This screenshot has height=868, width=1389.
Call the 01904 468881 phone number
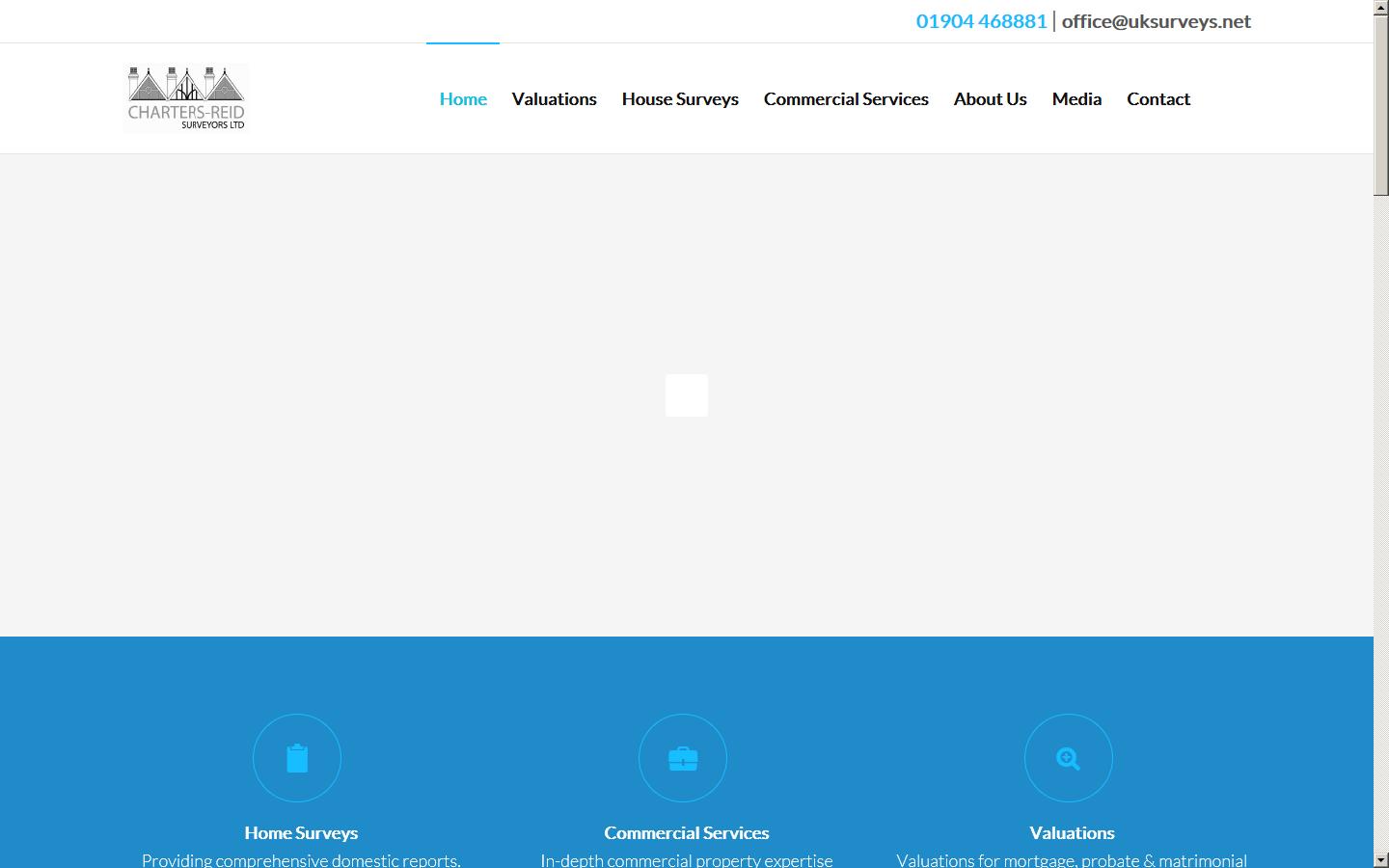click(x=981, y=20)
